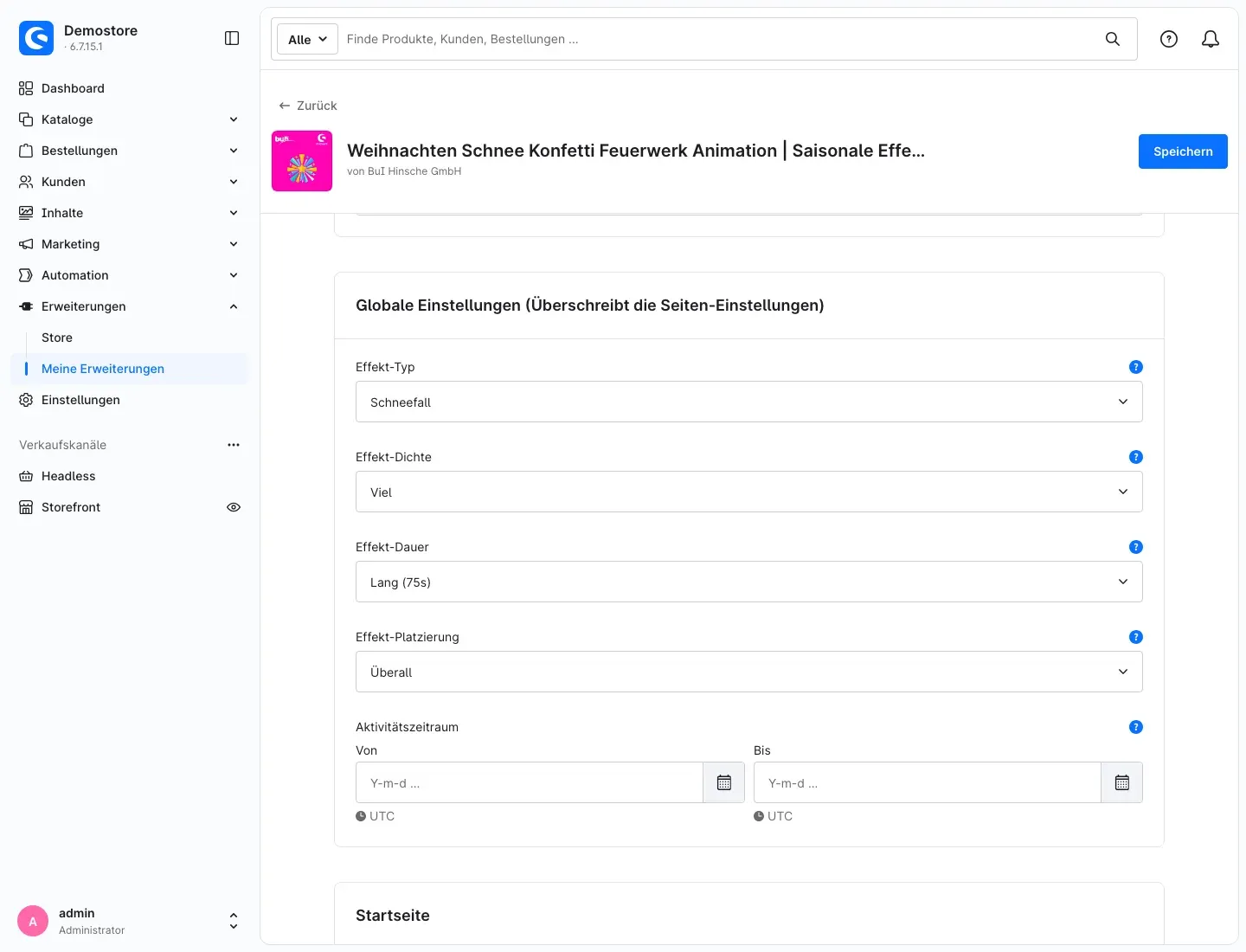This screenshot has width=1246, height=952.
Task: Focus the global search field
Action: pyautogui.click(x=718, y=39)
